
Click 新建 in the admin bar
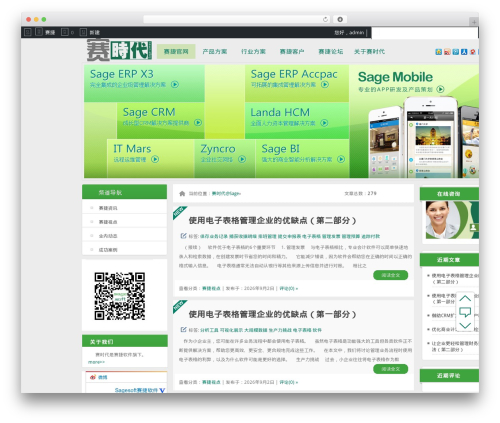[x=90, y=32]
